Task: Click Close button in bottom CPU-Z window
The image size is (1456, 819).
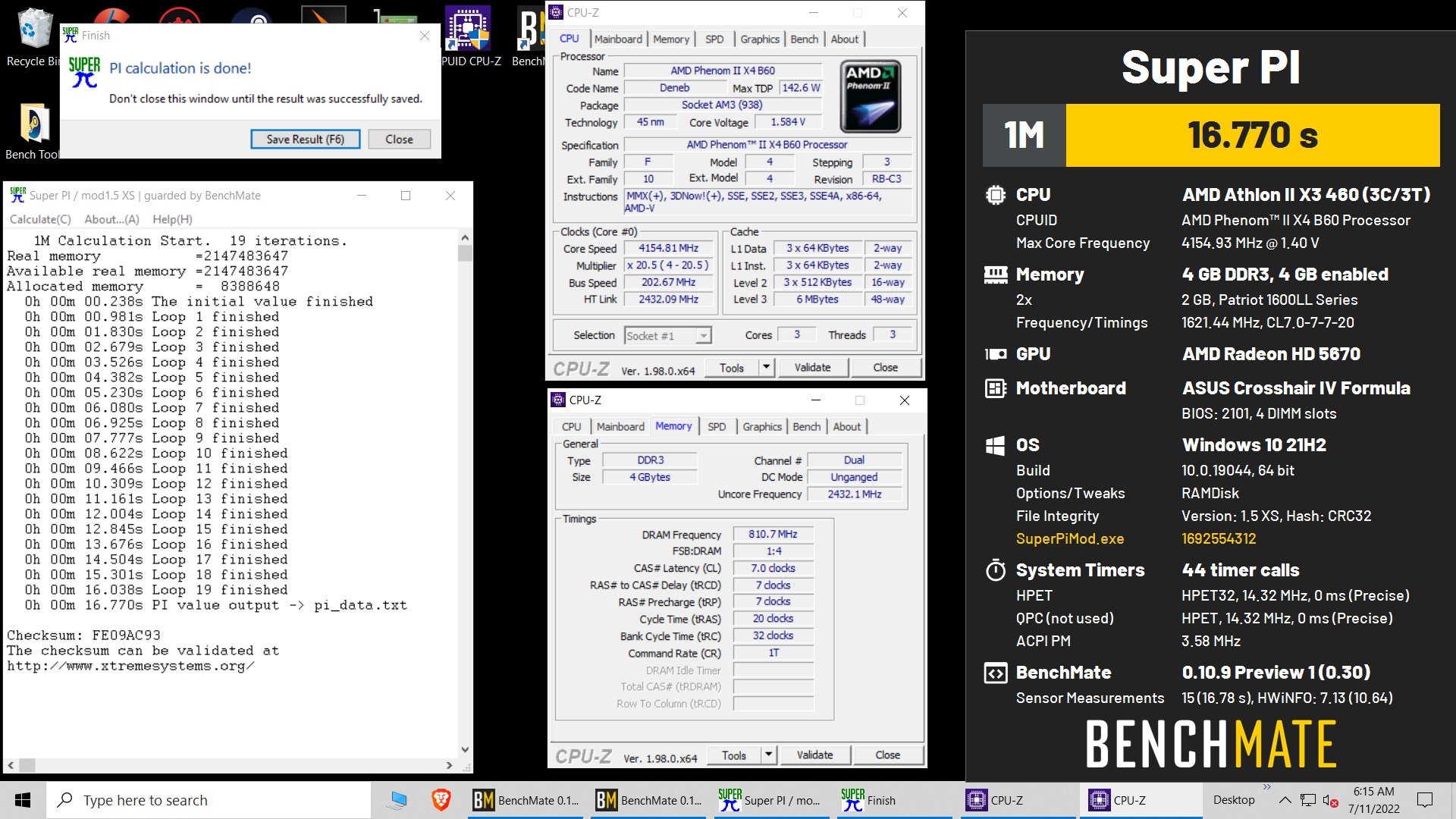Action: click(887, 755)
